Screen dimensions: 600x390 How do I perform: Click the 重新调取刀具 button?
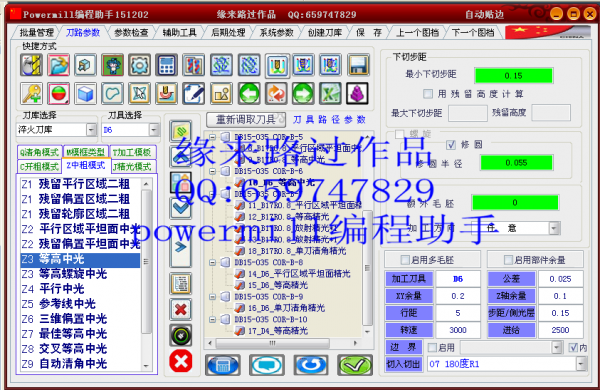click(246, 120)
